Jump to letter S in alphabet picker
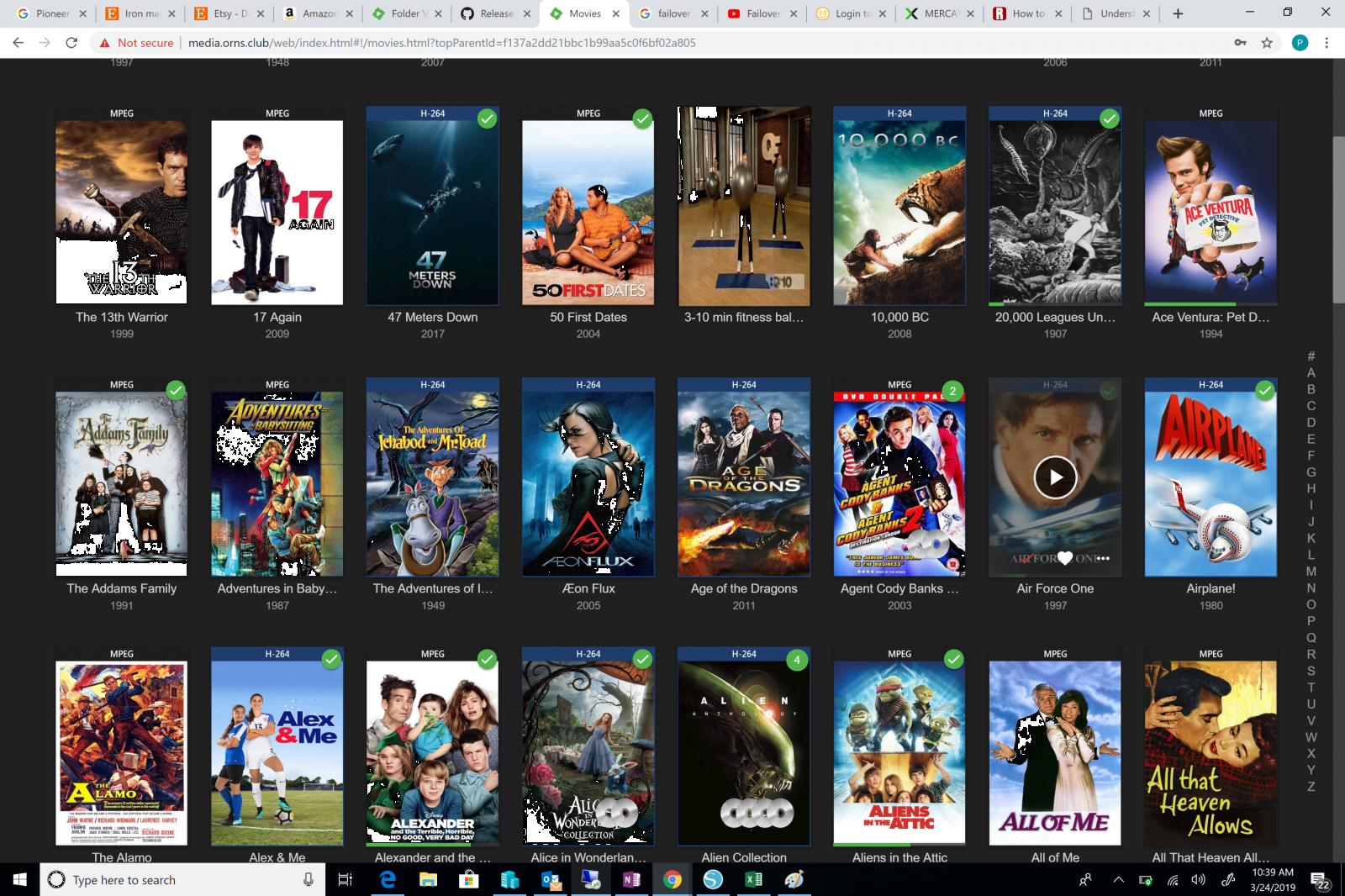 [x=1311, y=671]
